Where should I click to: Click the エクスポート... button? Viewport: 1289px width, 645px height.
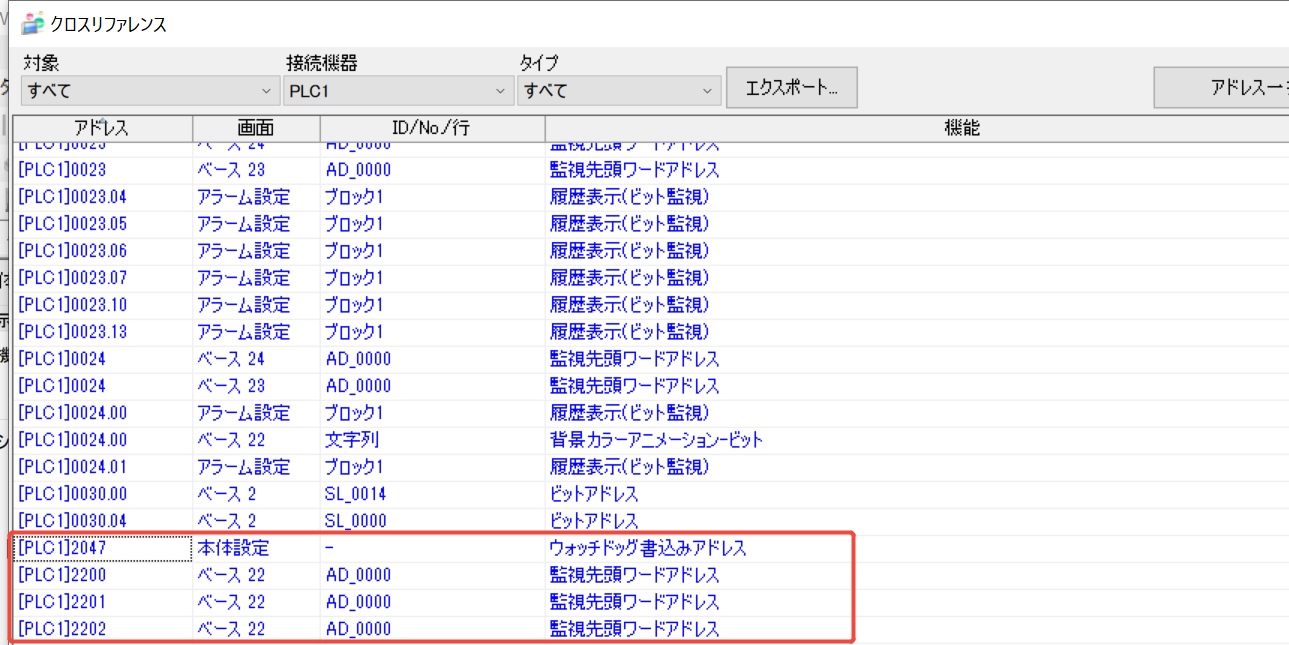791,88
